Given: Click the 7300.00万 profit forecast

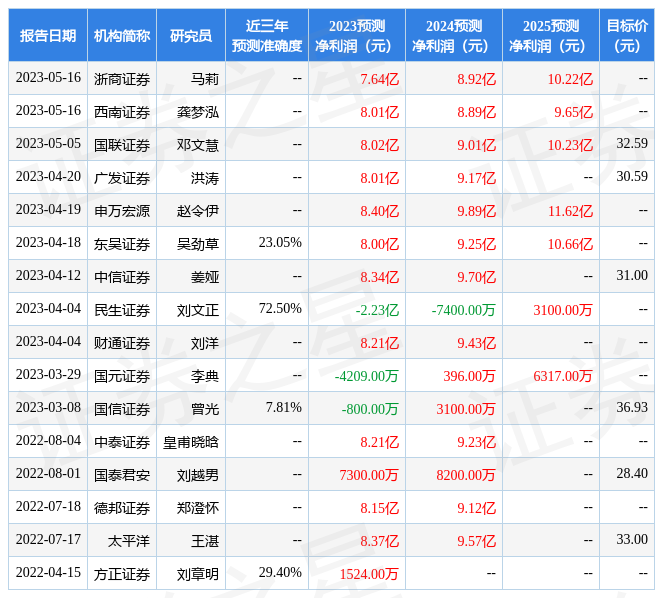Looking at the screenshot, I should tap(369, 475).
